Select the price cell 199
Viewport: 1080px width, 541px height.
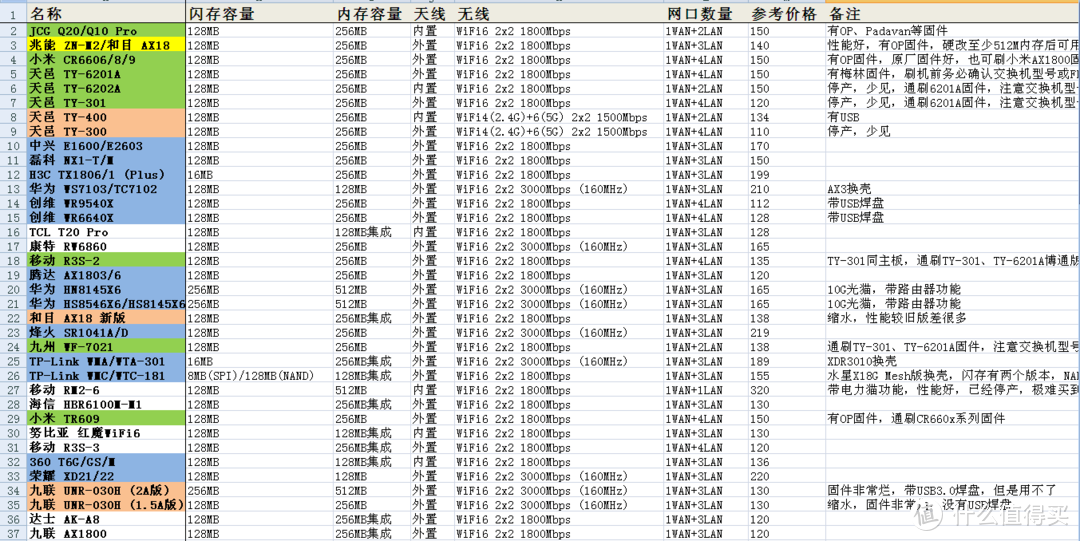click(786, 174)
